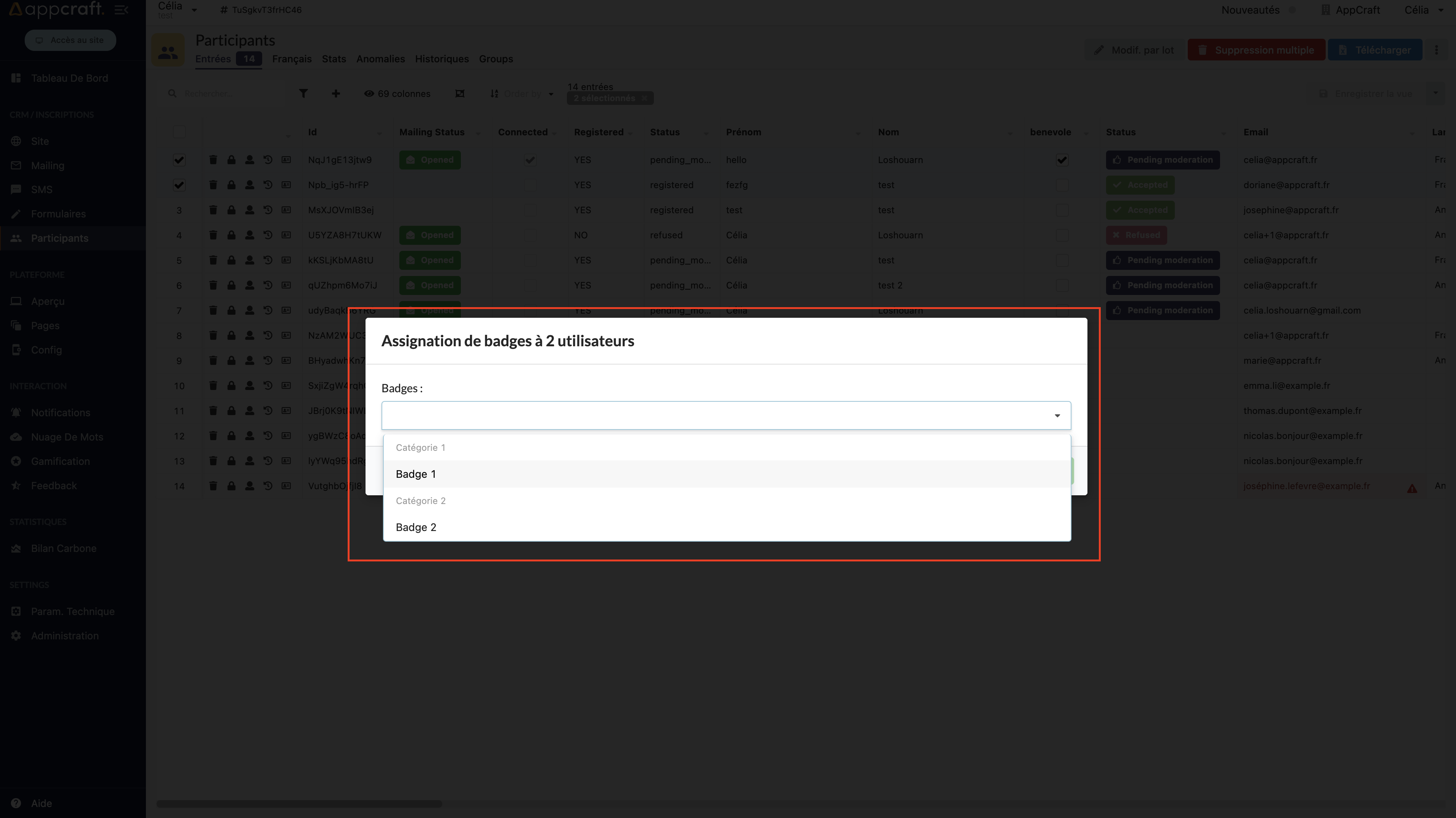Click the three-dot more options icon
Screen dimensions: 1456x818
1436,50
